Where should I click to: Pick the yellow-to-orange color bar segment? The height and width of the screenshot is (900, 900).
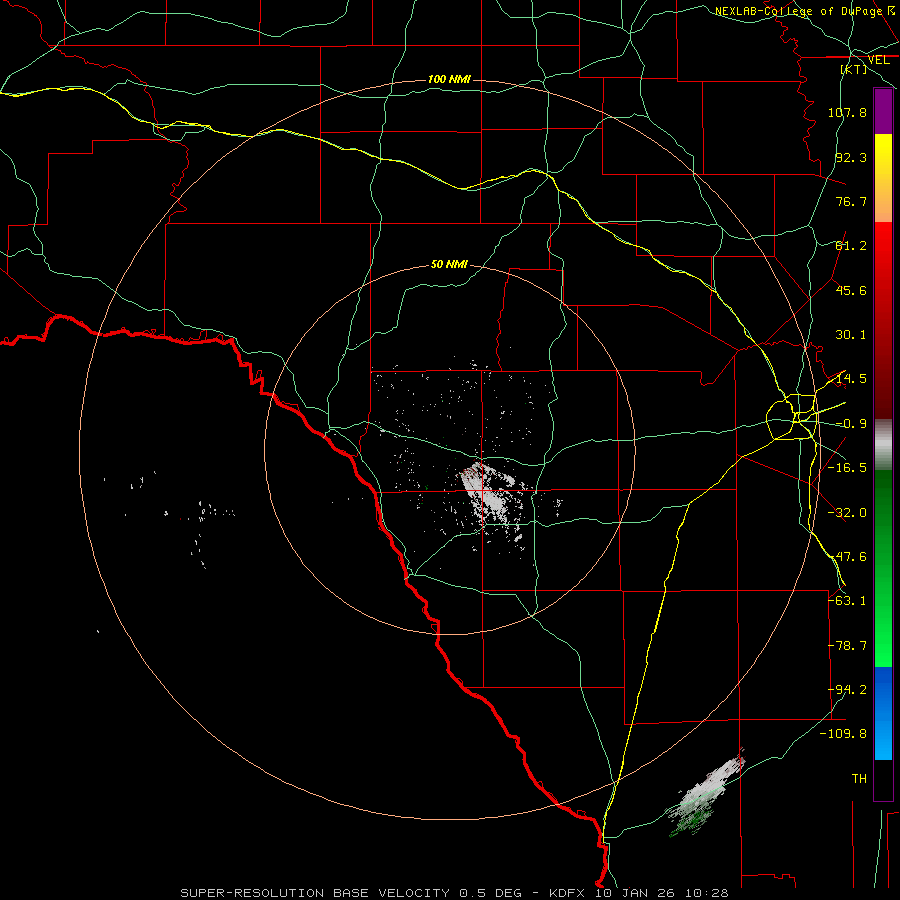(x=883, y=178)
